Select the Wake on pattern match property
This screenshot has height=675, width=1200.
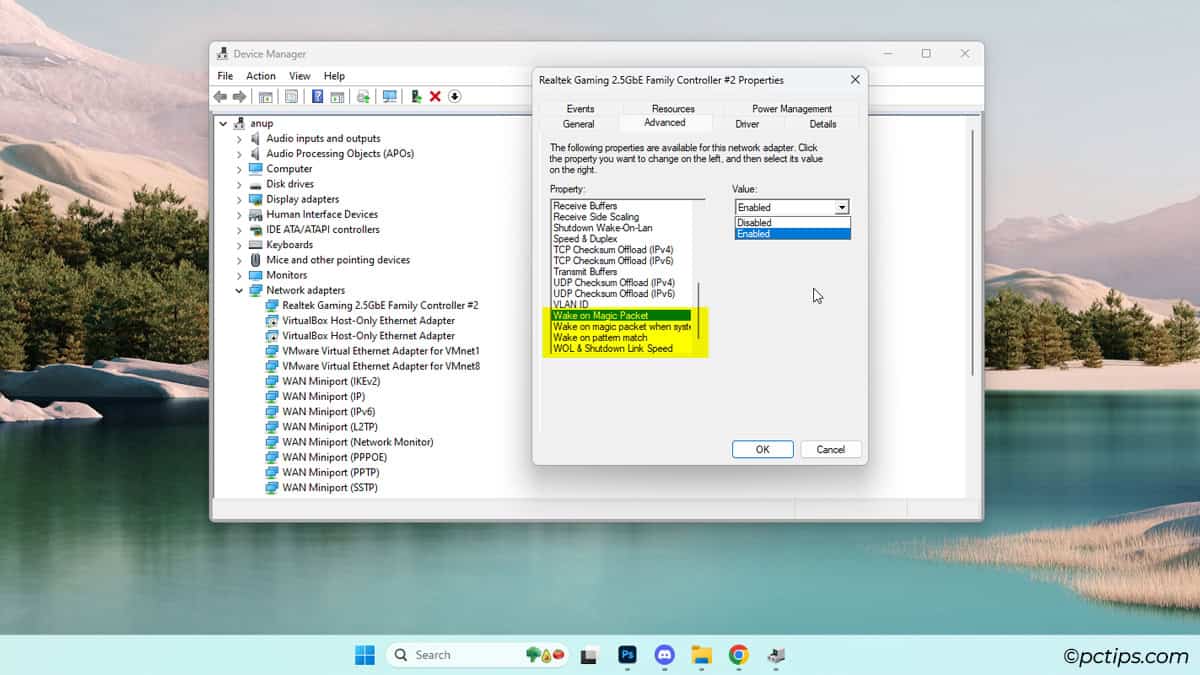pos(621,338)
